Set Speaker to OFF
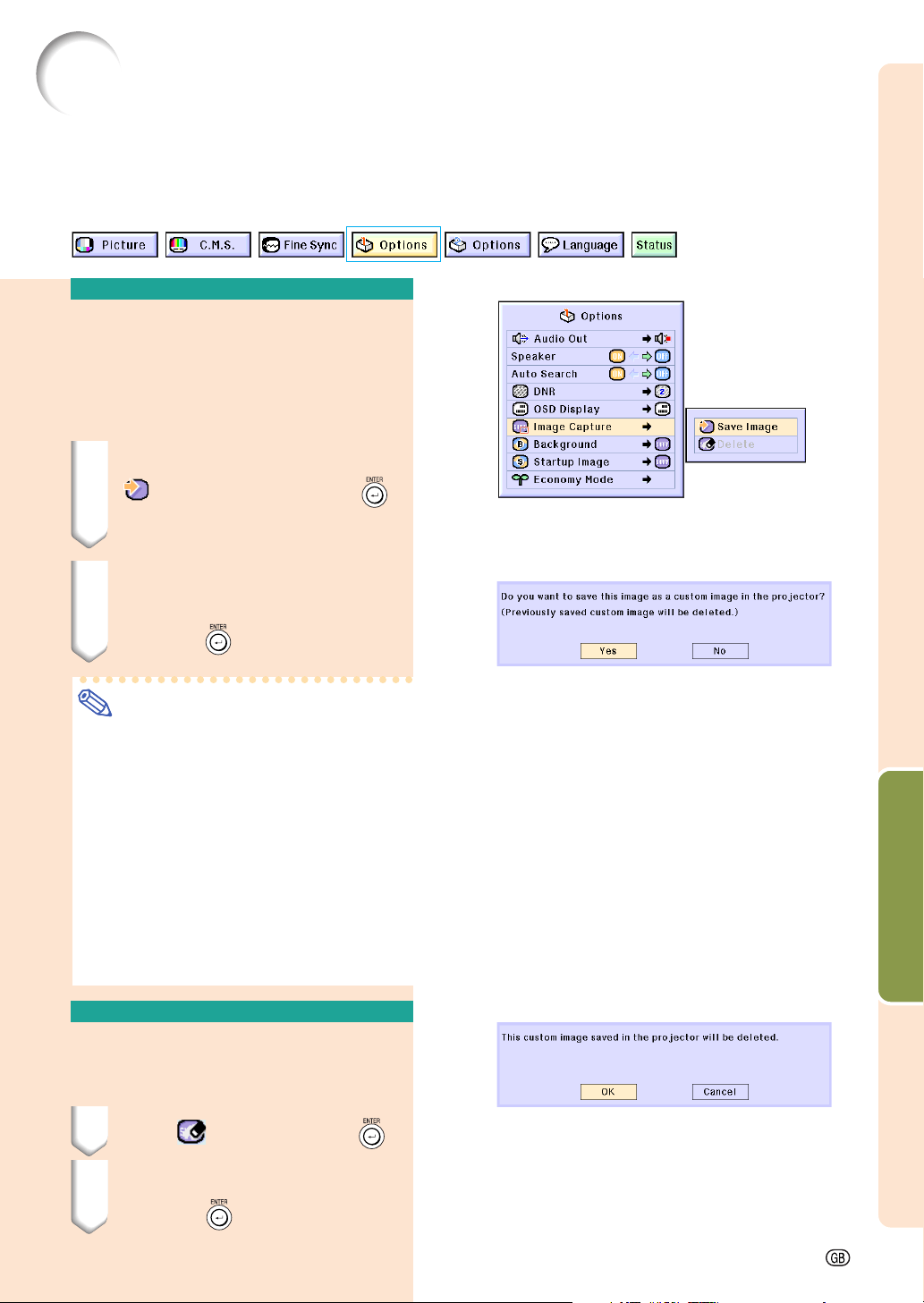The width and height of the screenshot is (924, 1303). tap(663, 357)
